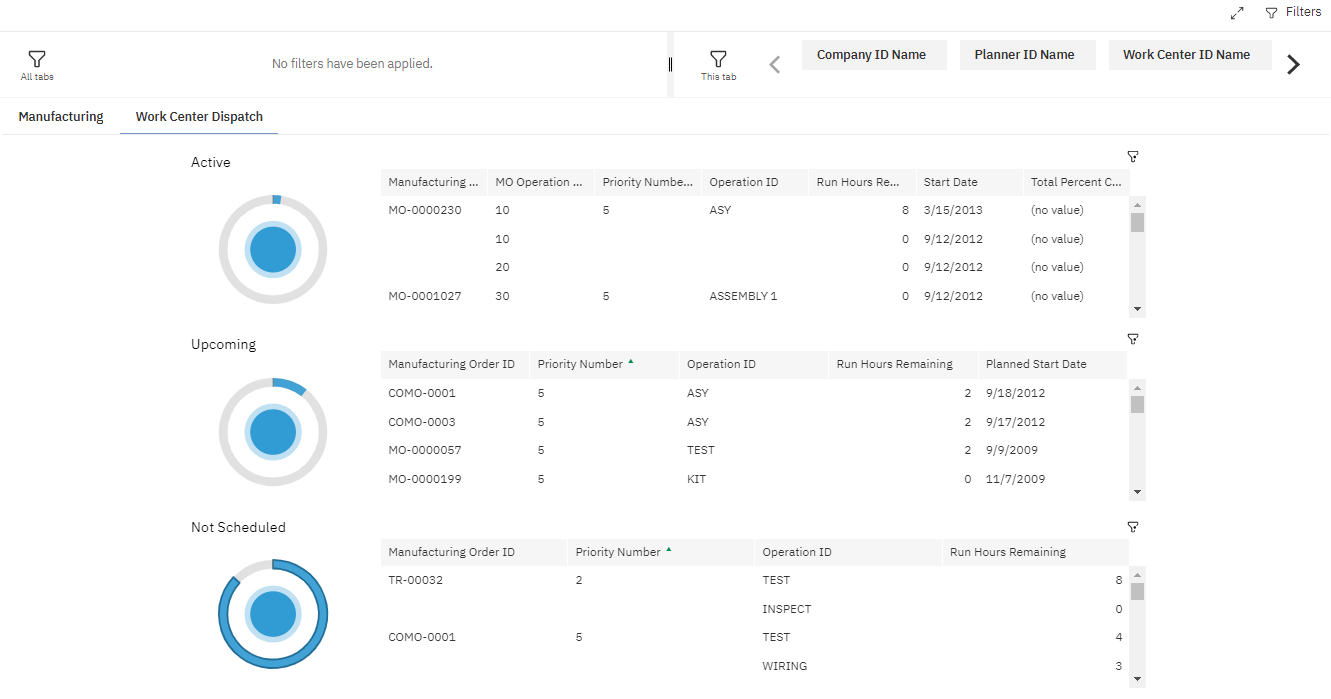The image size is (1331, 699).
Task: Click the filter icon above Not Scheduled table
Action: click(1133, 527)
